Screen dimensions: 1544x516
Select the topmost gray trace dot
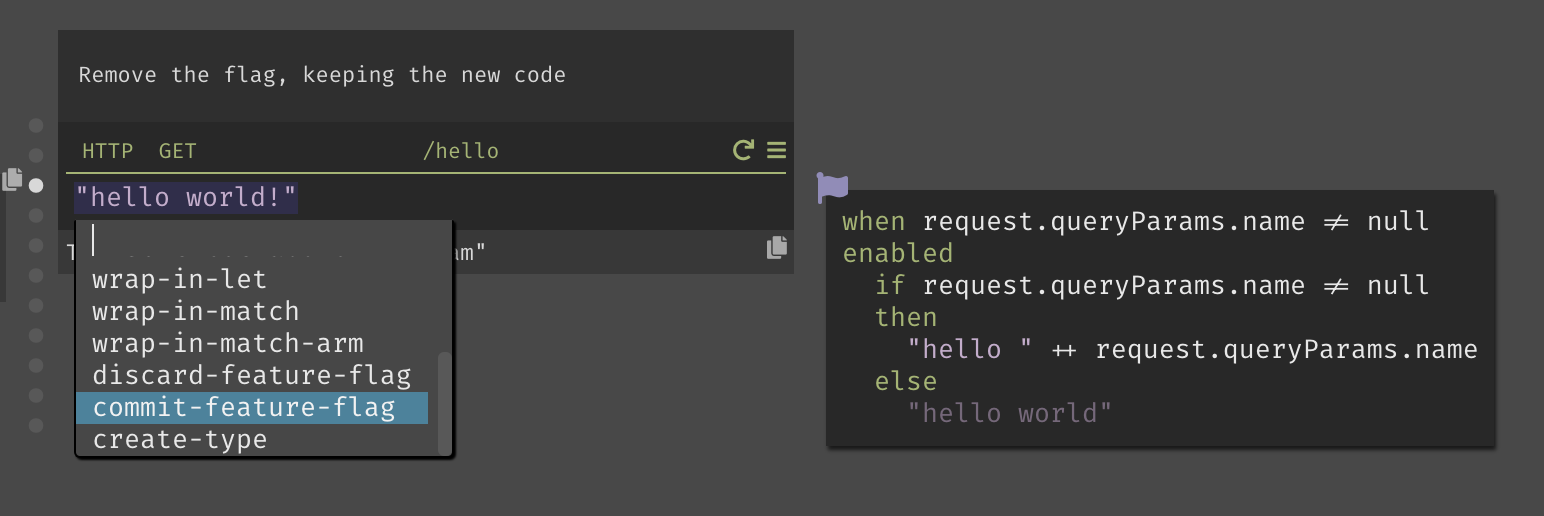click(36, 125)
